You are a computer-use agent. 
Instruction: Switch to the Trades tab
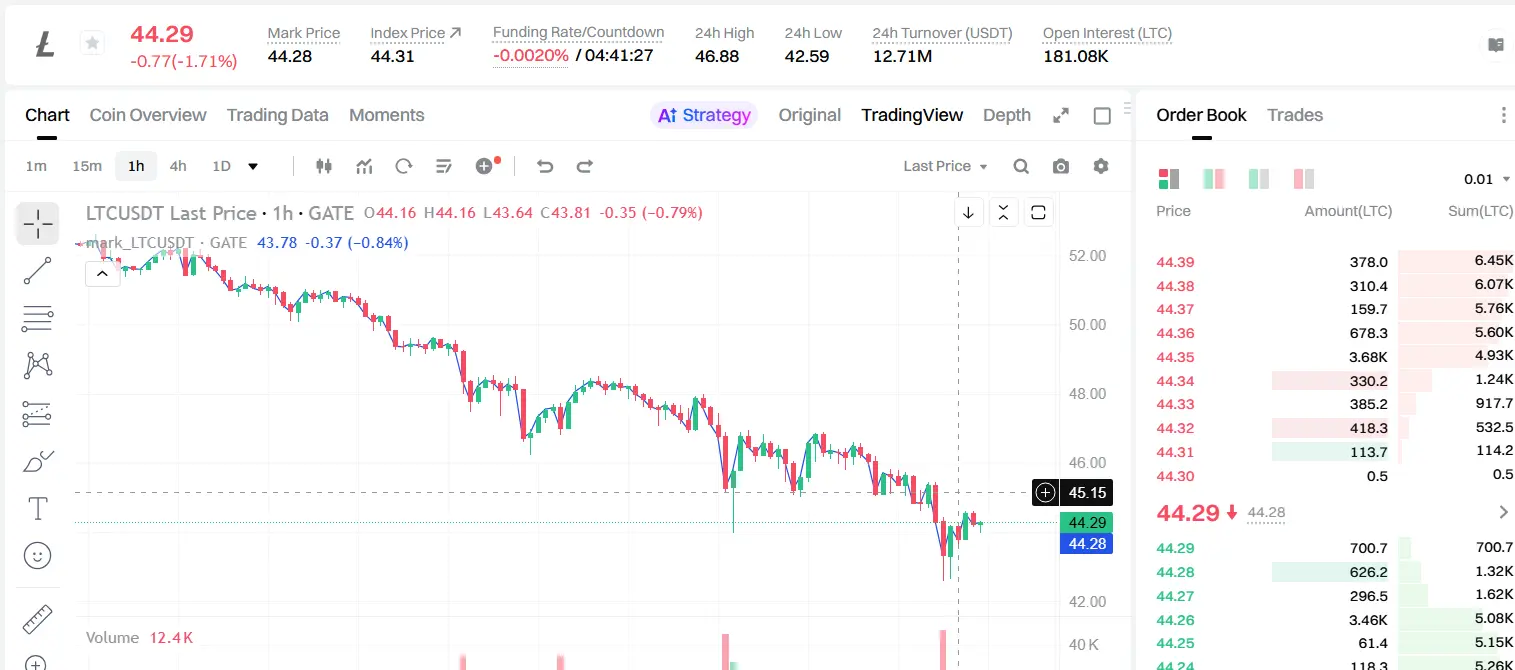pos(1295,115)
